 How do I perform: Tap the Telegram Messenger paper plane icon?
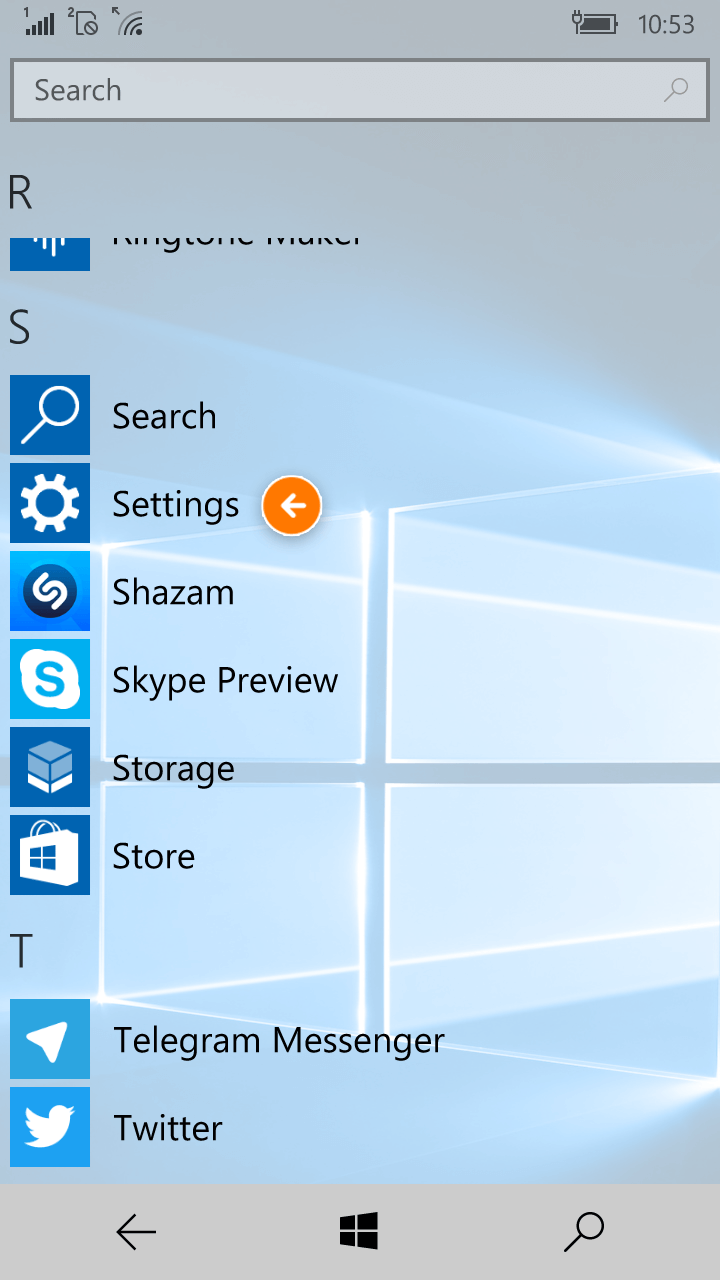click(50, 1039)
